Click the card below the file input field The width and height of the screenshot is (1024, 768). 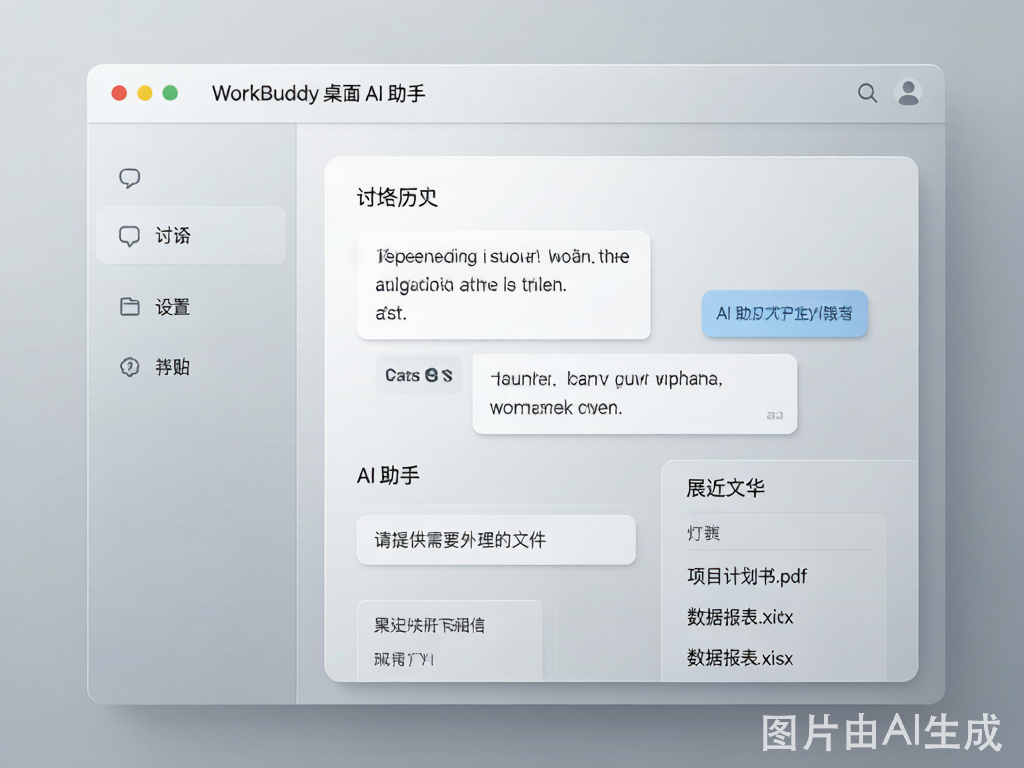449,641
